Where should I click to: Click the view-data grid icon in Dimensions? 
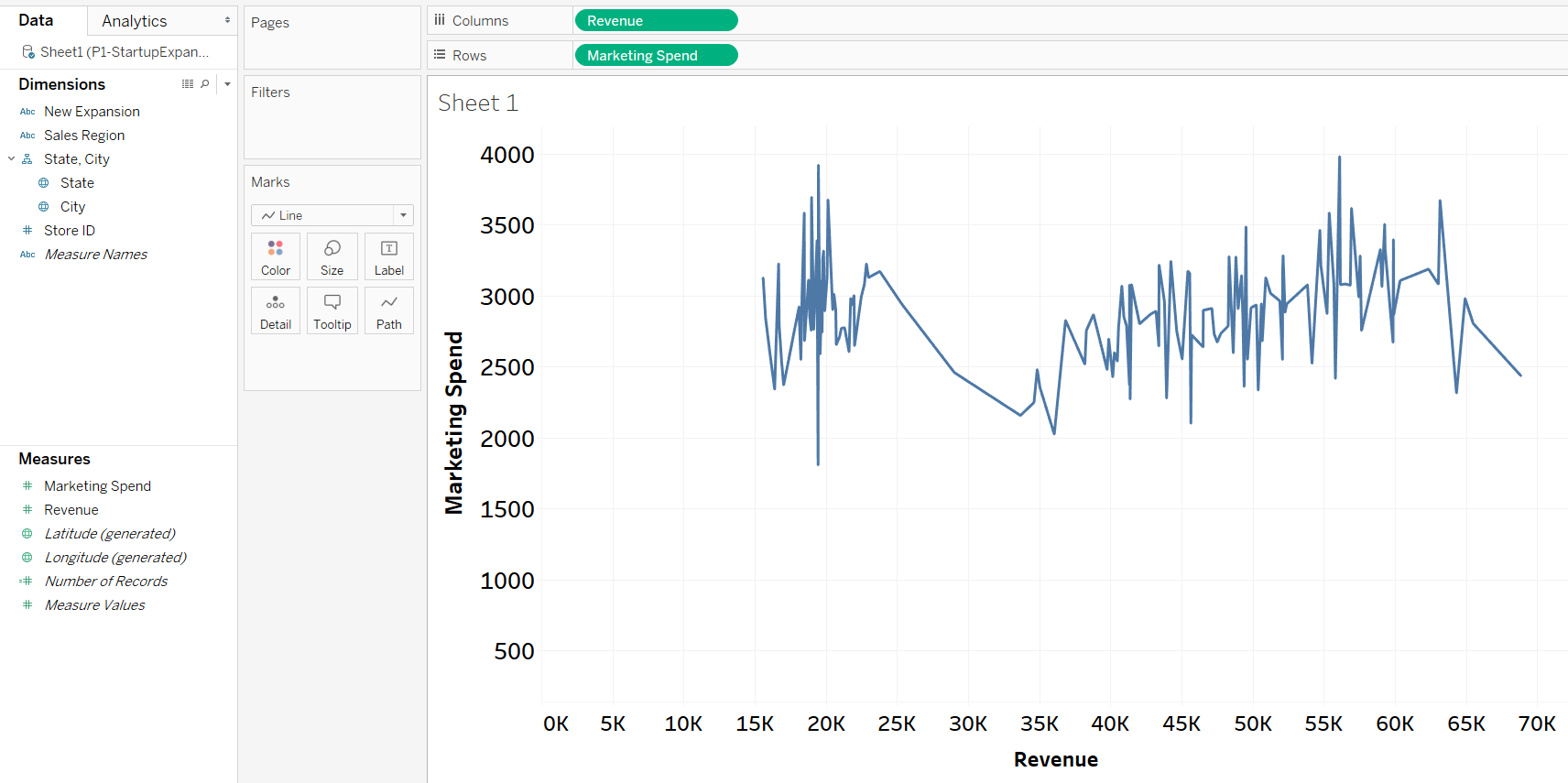click(188, 83)
